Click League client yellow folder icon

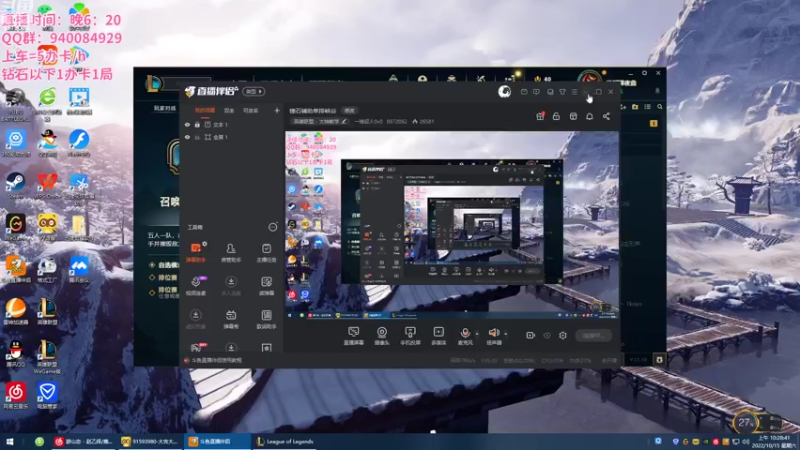click(x=635, y=107)
